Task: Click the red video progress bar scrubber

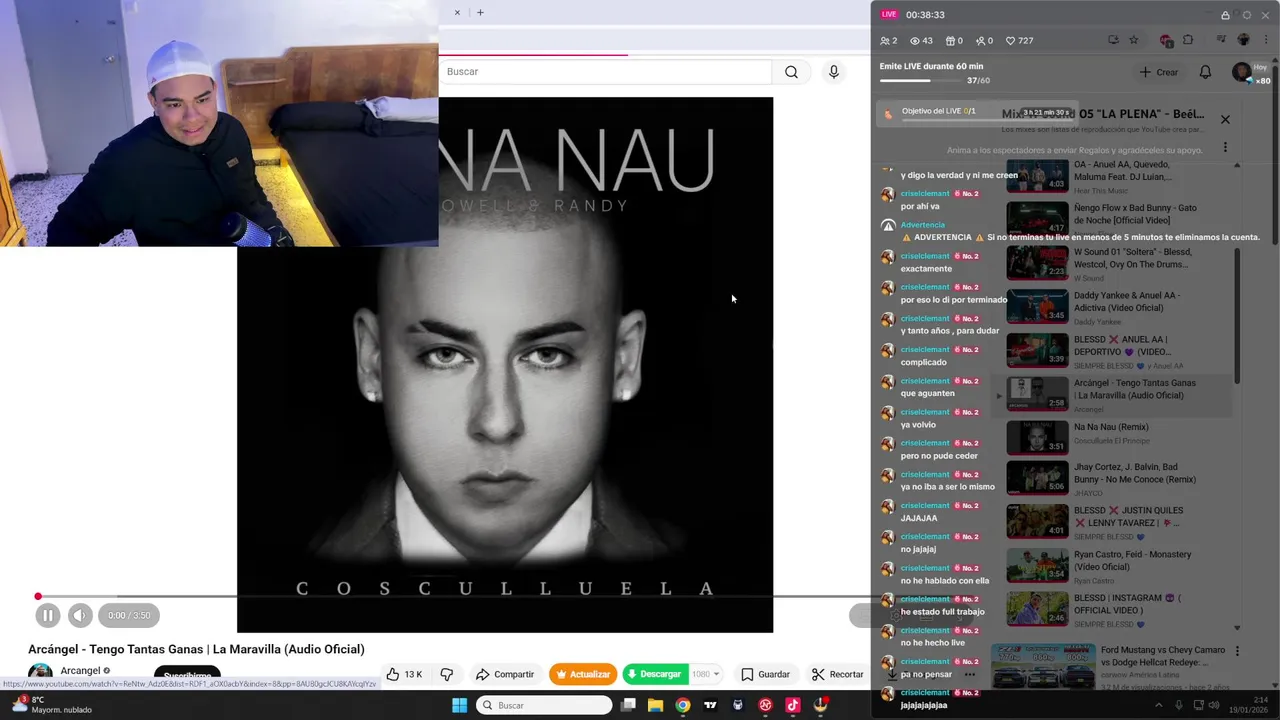Action: [38, 597]
